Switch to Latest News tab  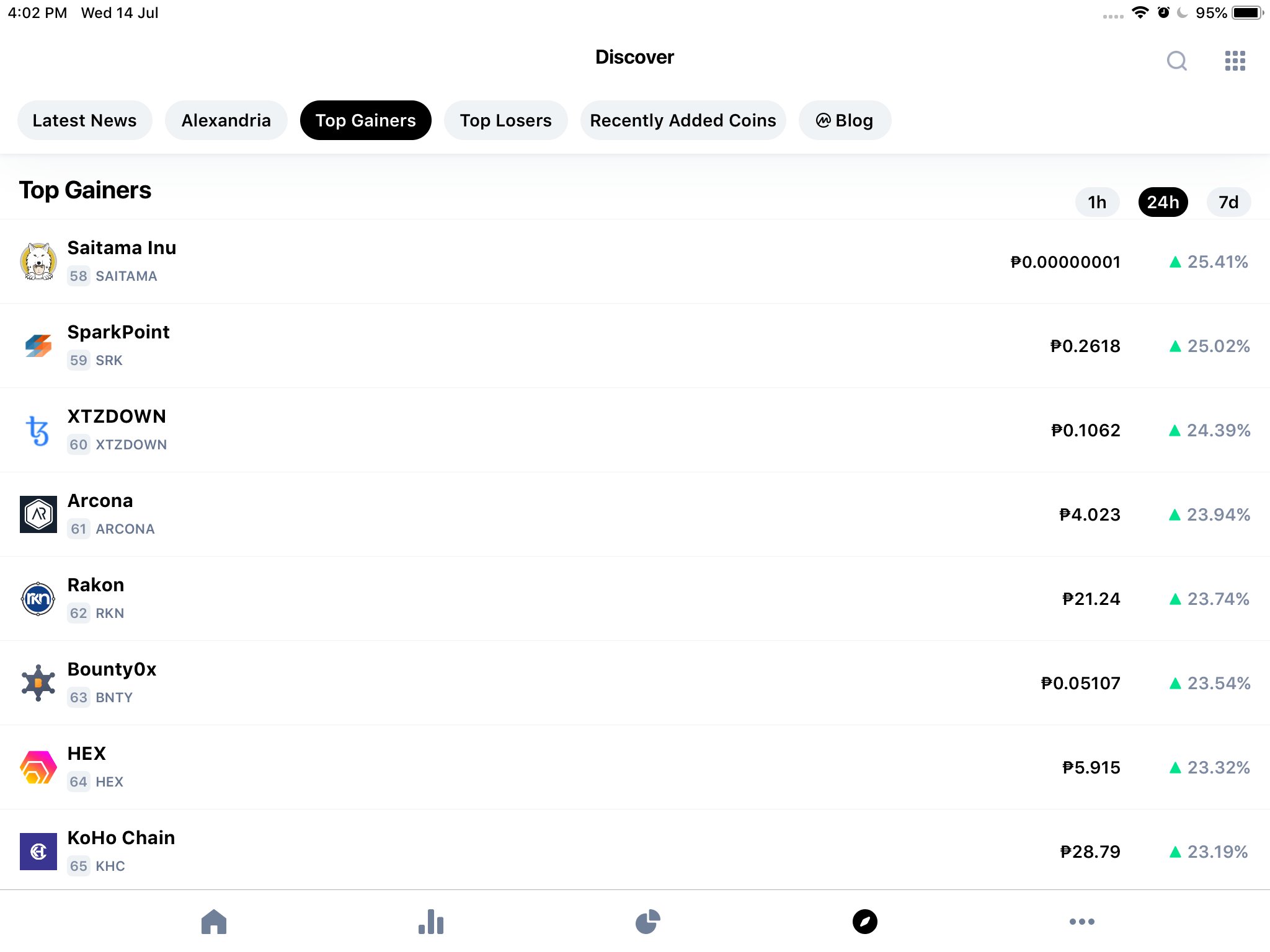click(x=84, y=120)
